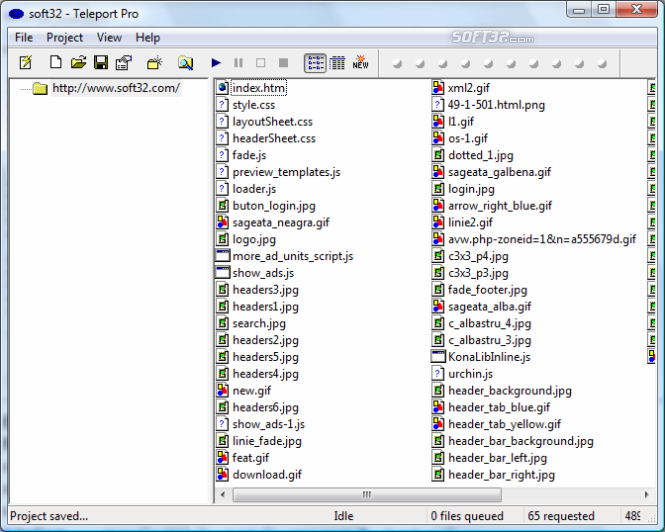
Task: Select the http://www.soft32.com/ tree folder
Action: click(x=116, y=88)
